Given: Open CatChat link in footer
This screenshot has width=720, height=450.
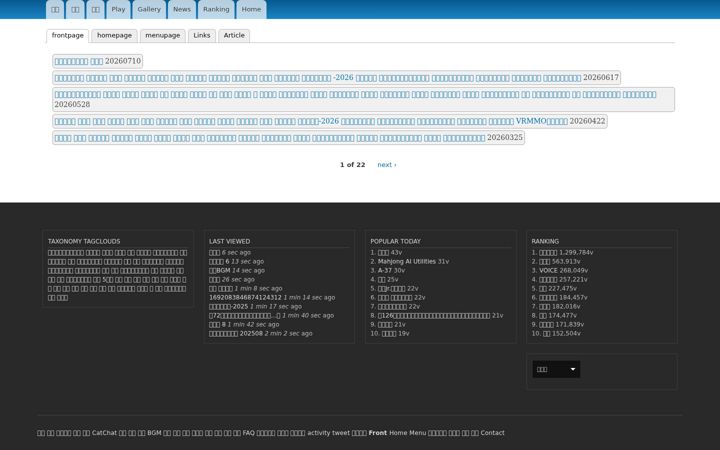Looking at the screenshot, I should click(104, 433).
